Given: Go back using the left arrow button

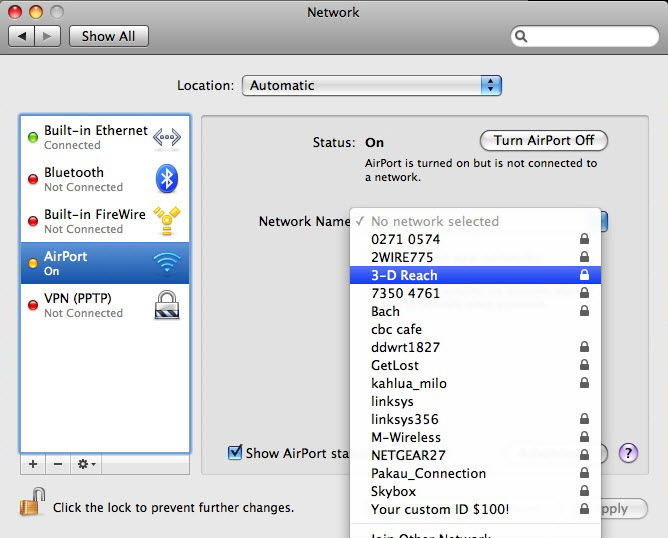Looking at the screenshot, I should point(22,36).
